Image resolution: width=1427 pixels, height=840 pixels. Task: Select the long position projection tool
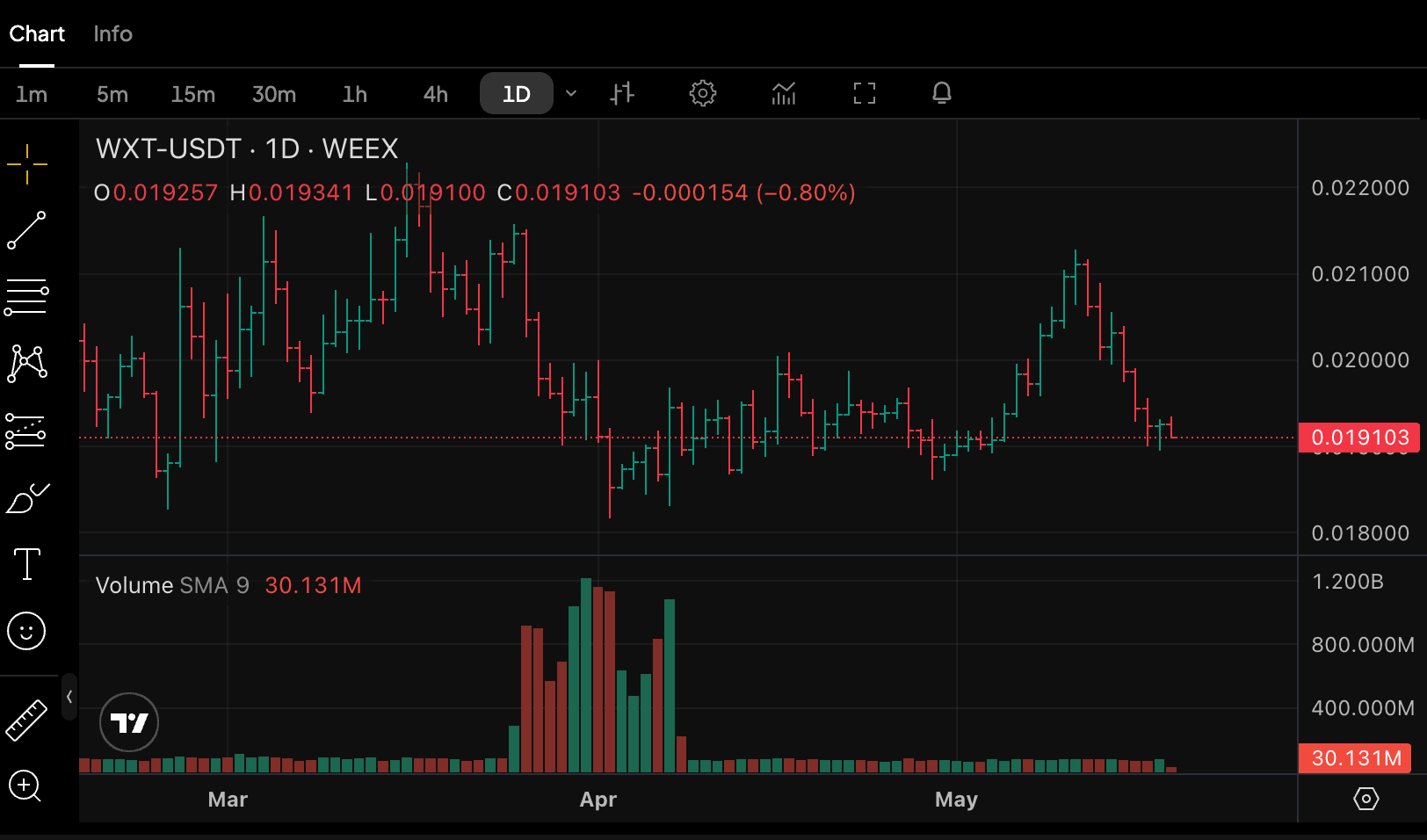(27, 431)
